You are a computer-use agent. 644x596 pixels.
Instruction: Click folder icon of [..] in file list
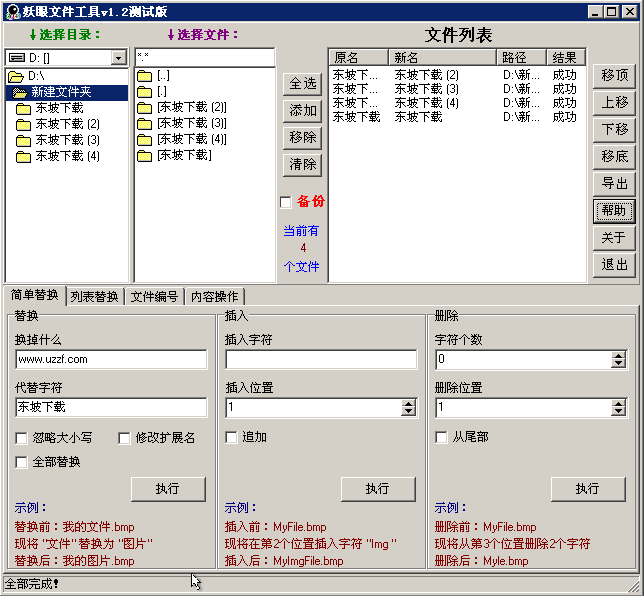144,76
